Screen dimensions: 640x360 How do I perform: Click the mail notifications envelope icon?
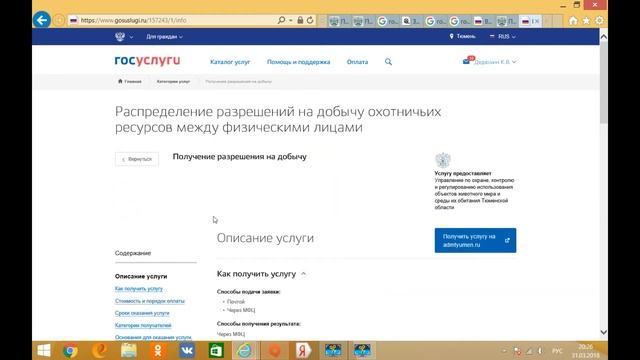coord(466,61)
